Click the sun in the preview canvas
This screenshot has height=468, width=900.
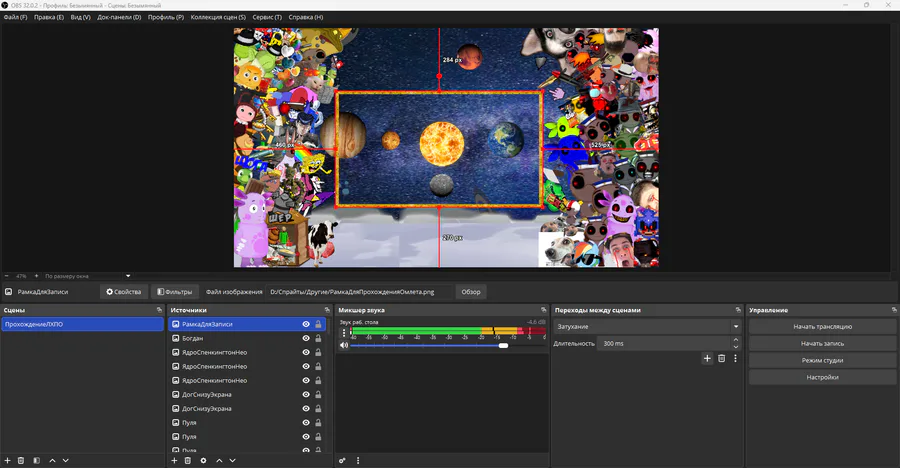pyautogui.click(x=441, y=144)
